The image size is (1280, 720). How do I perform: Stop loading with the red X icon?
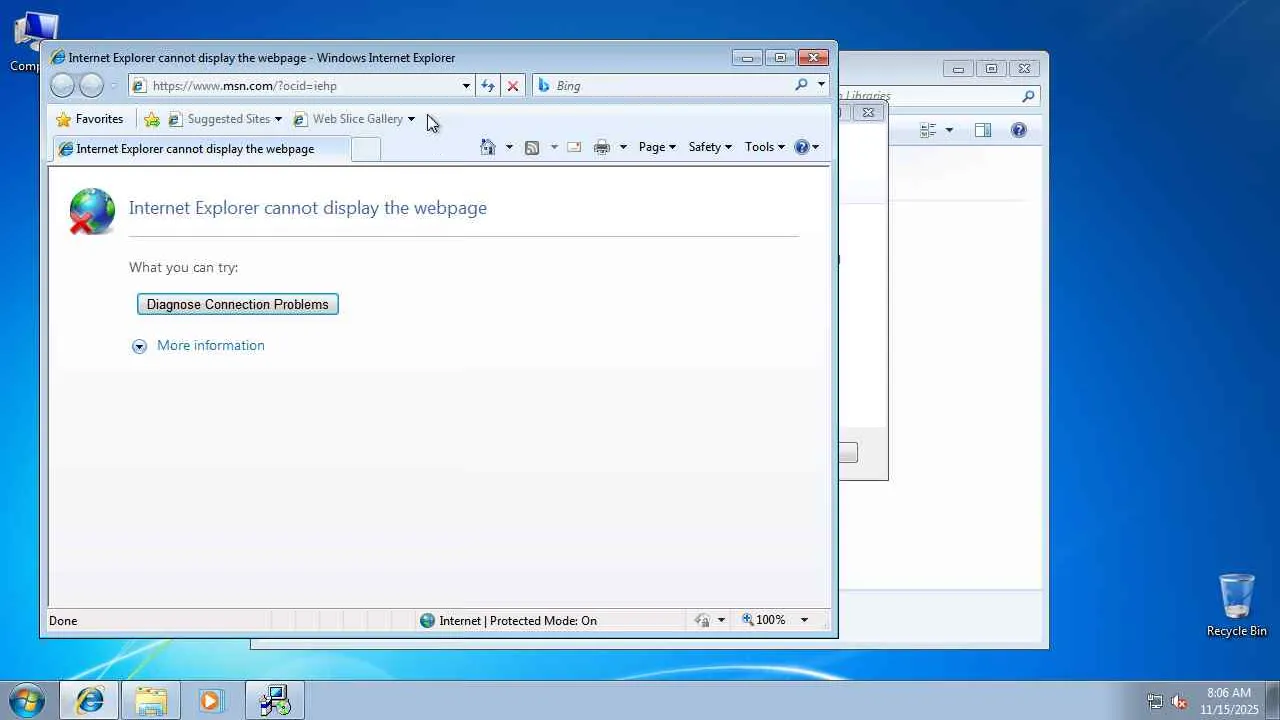coord(513,86)
